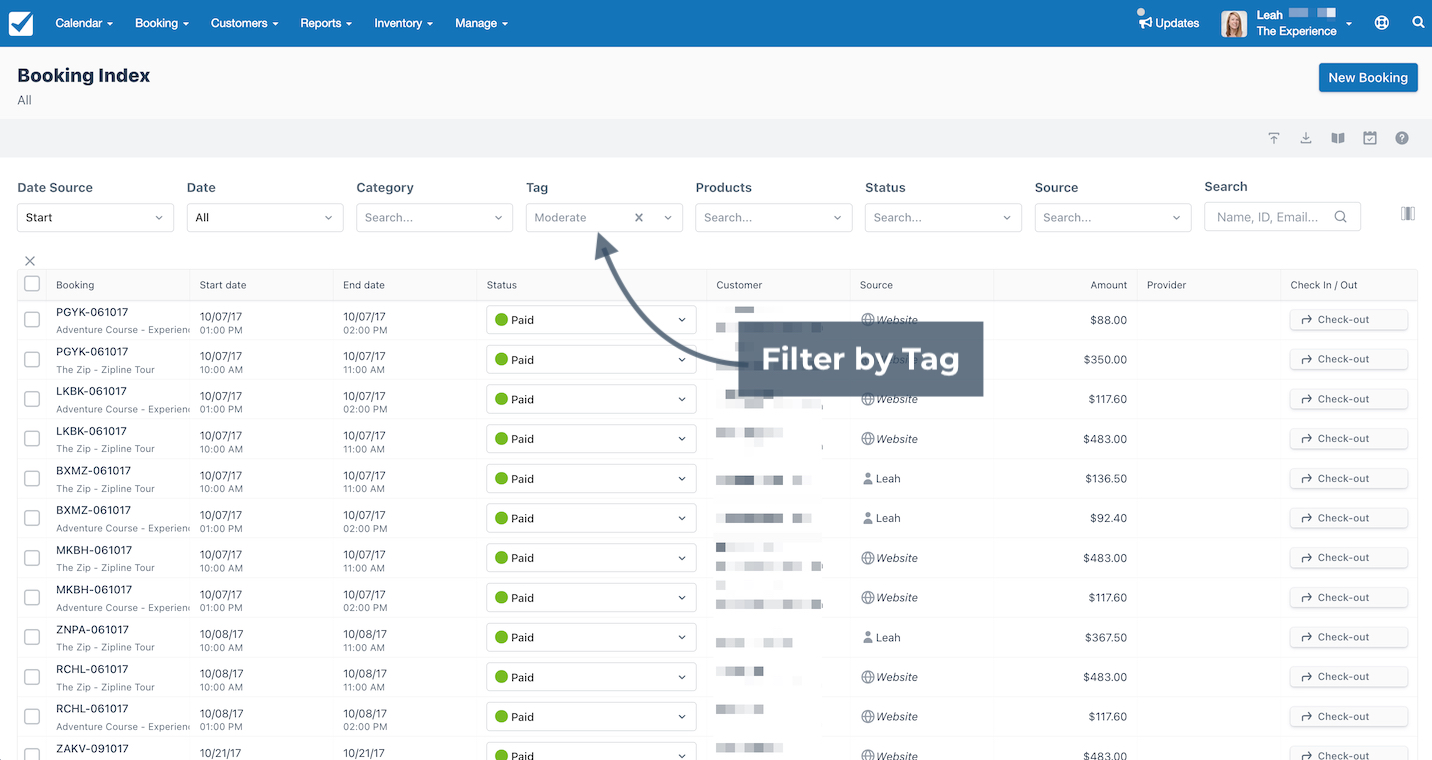1432x760 pixels.
Task: Check the PGYK-061017 Zipline Tour row checkbox
Action: [32, 359]
